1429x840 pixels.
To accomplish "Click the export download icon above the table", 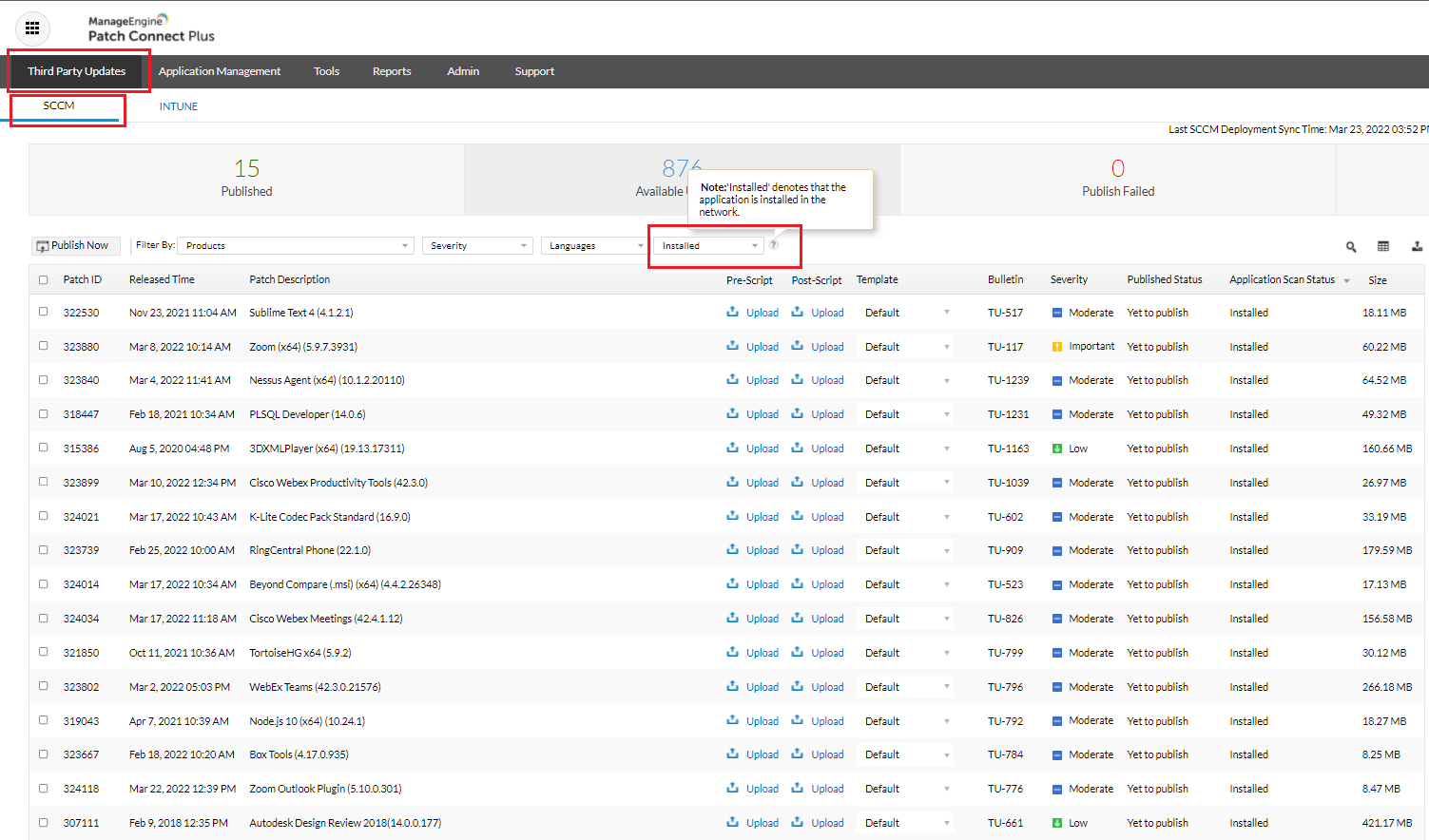I will (1417, 246).
